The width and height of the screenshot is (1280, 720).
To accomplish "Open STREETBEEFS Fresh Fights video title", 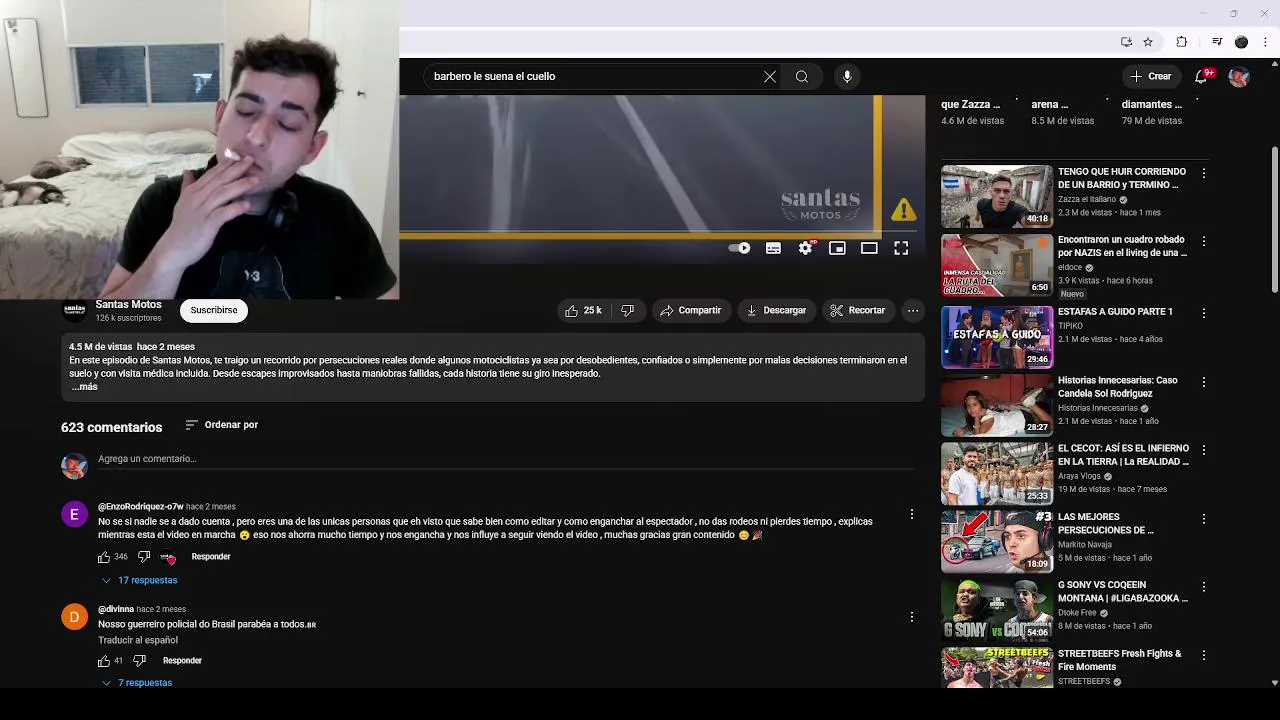I will (x=1120, y=660).
